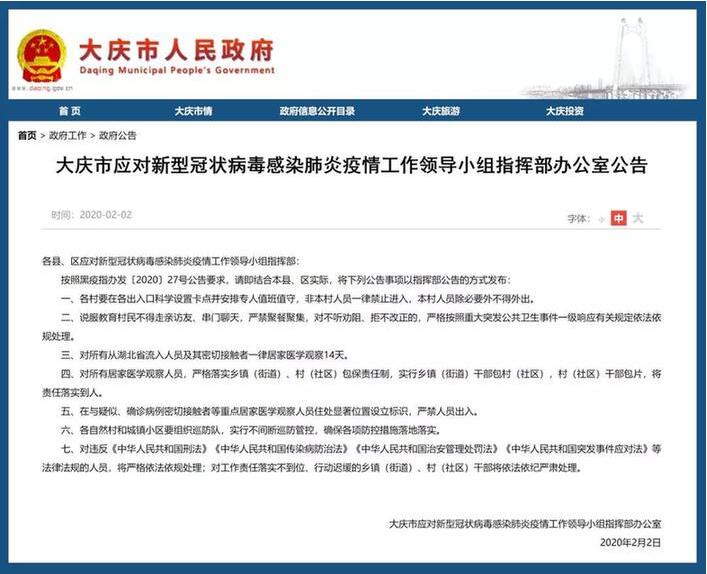Screen dimensions: 707x574
Task: Click the announcement headline title
Action: [x=352, y=166]
